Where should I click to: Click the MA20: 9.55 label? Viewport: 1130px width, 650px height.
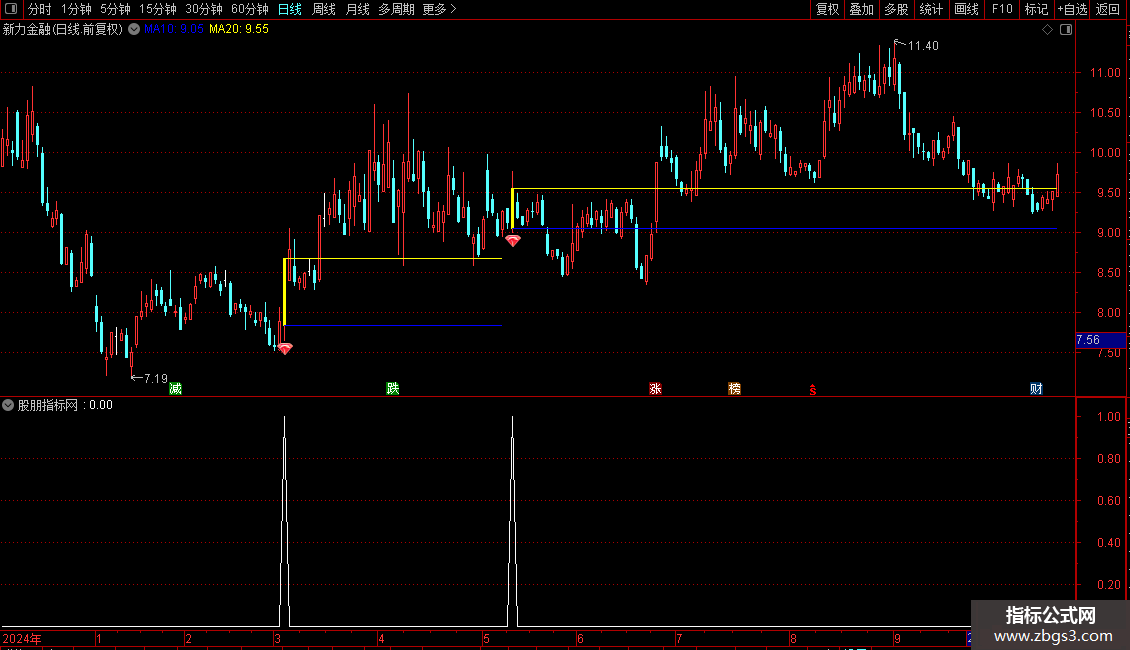(x=239, y=29)
